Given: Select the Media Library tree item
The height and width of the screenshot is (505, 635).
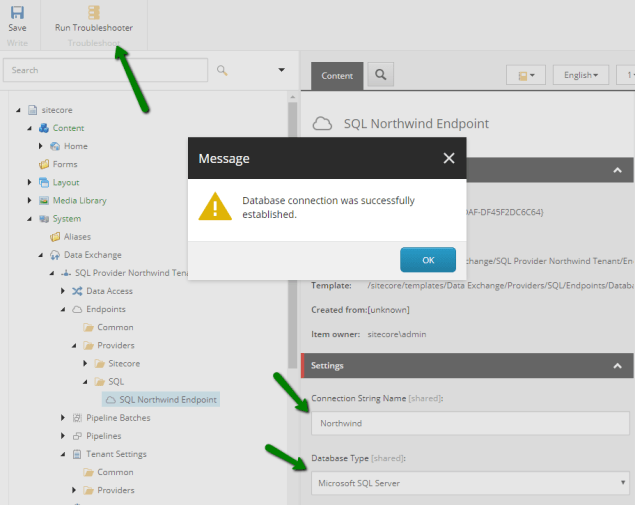Looking at the screenshot, I should 79,200.
